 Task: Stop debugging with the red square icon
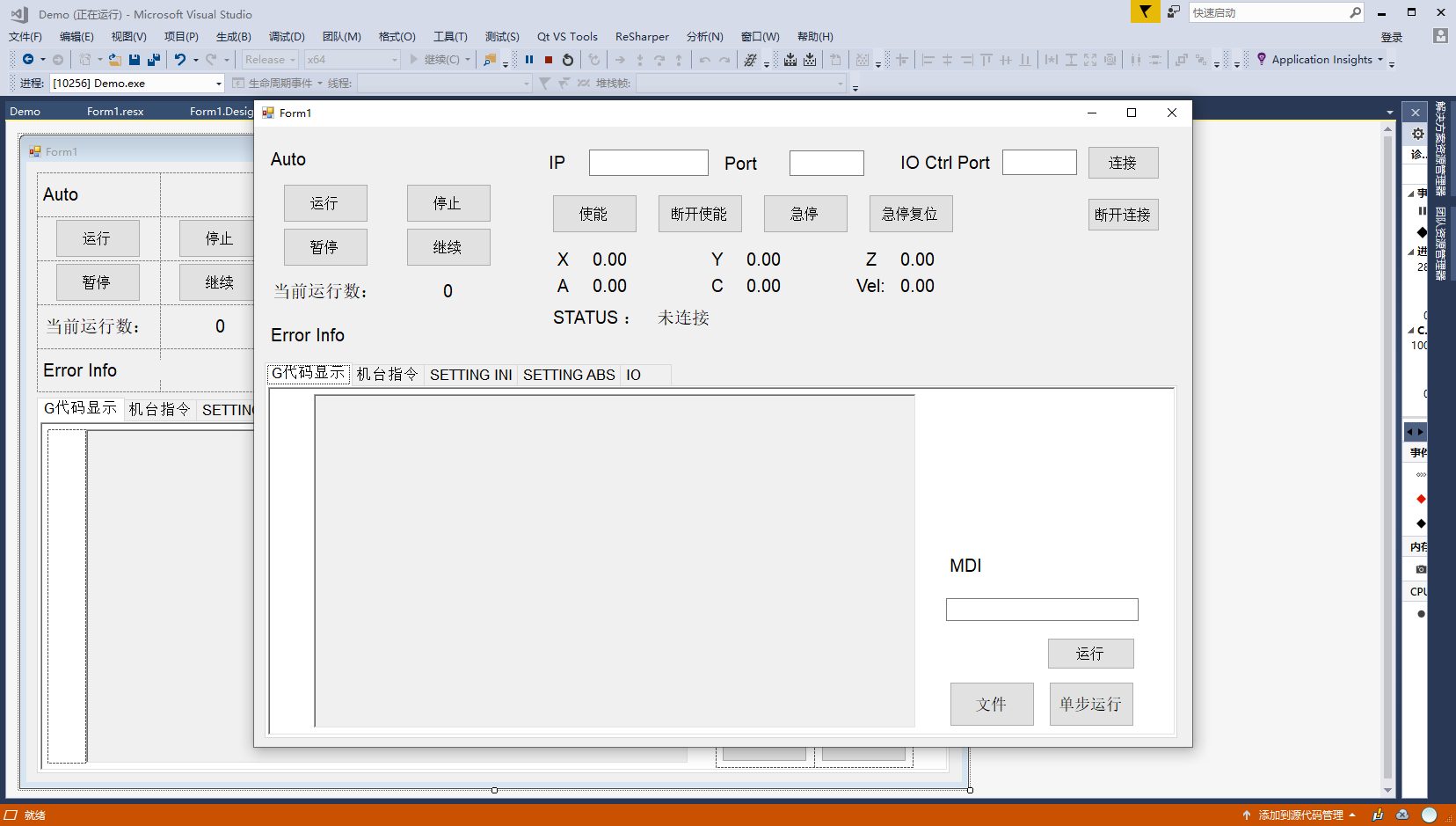pyautogui.click(x=549, y=60)
